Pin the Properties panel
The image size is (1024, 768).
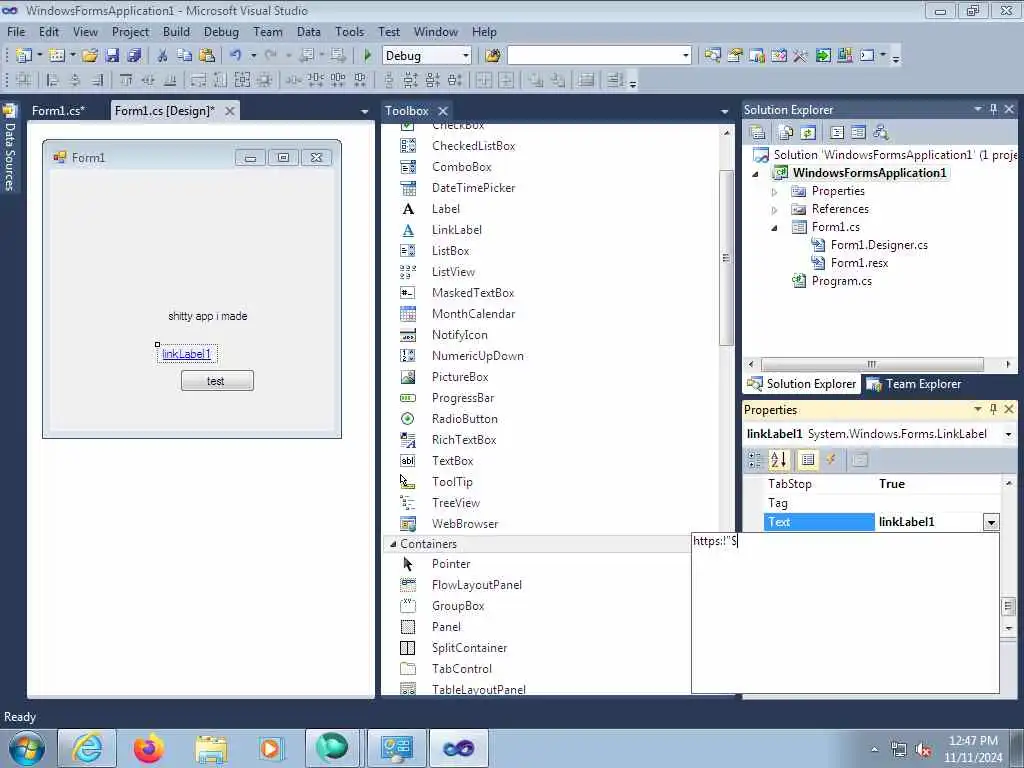[993, 409]
